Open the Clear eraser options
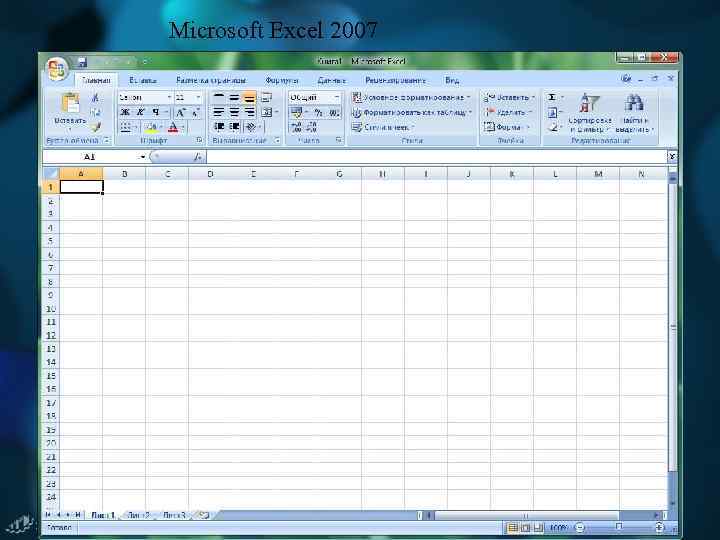The width and height of the screenshot is (720, 540). point(554,127)
